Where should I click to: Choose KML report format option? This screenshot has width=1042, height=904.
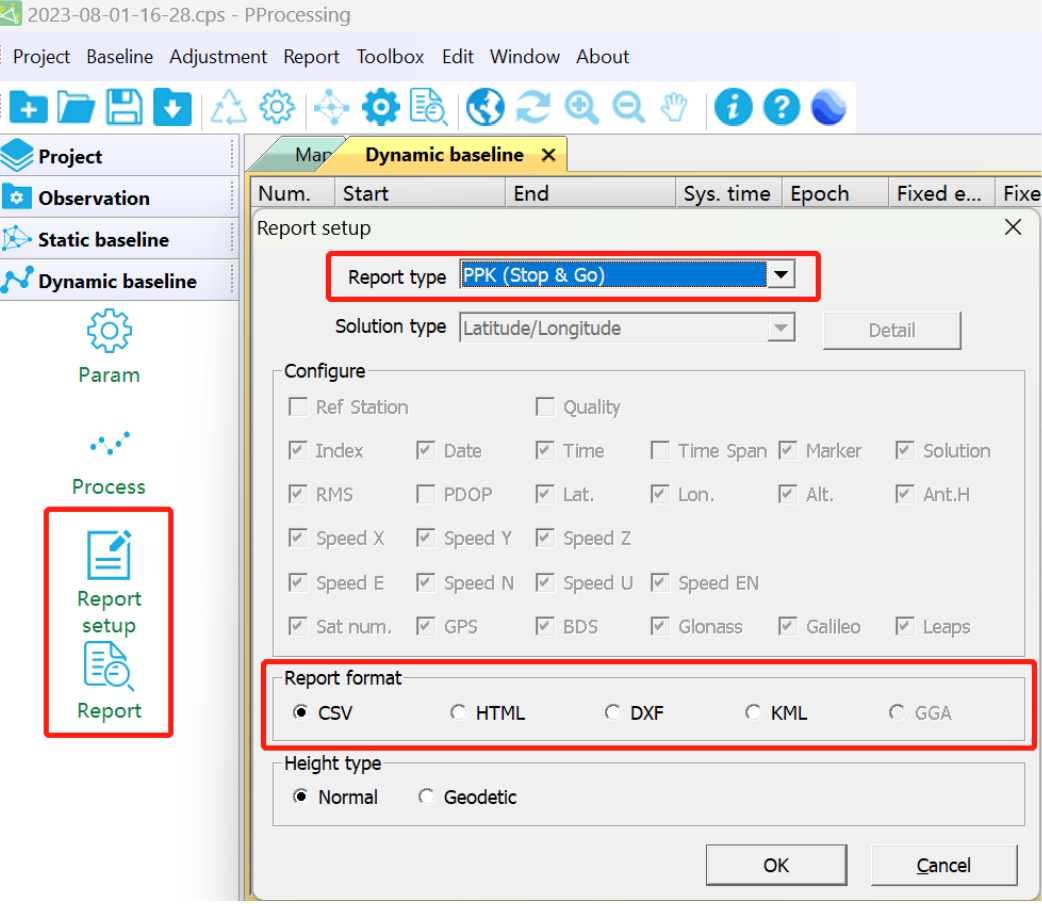753,713
